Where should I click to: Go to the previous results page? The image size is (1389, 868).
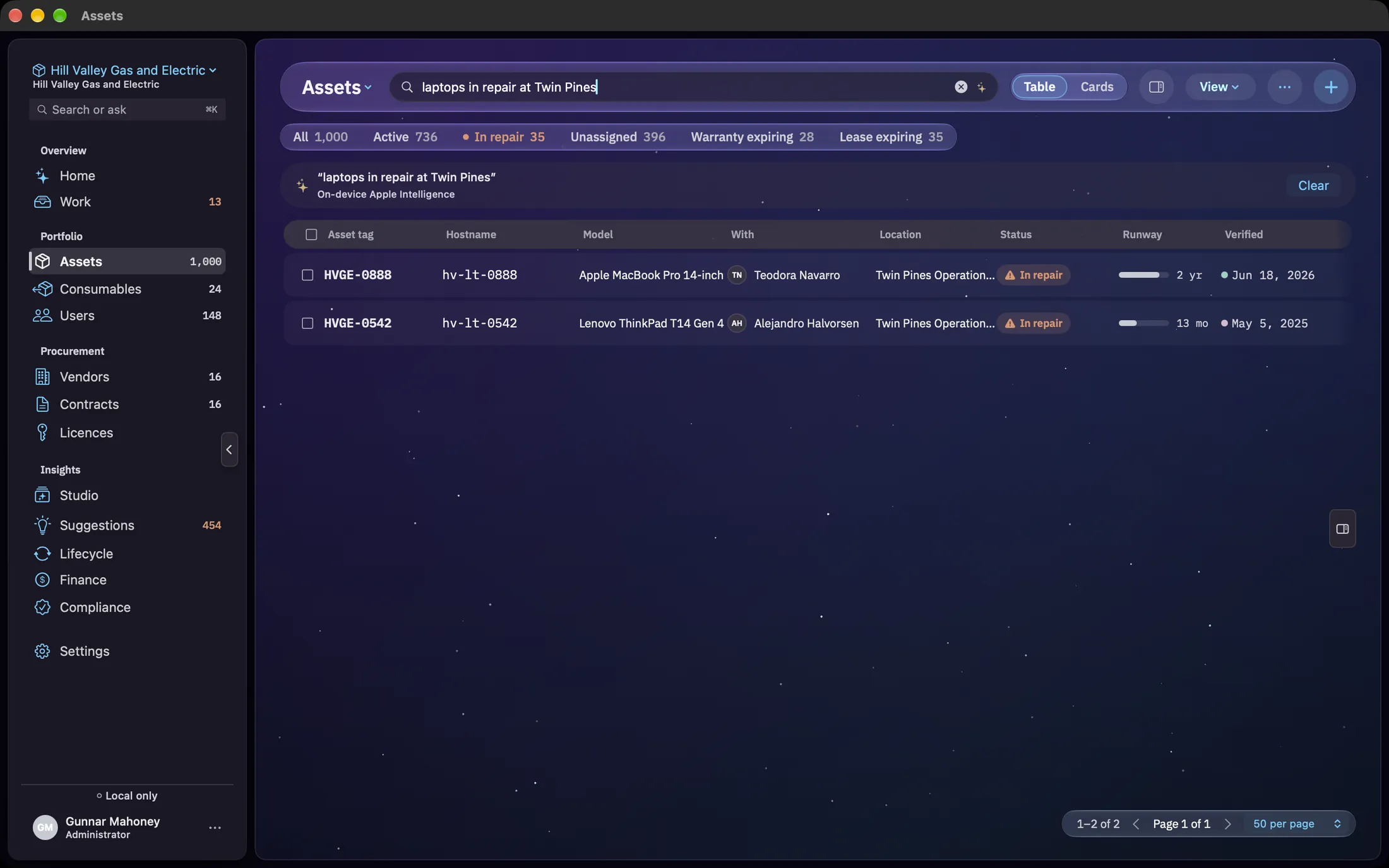tap(1136, 823)
